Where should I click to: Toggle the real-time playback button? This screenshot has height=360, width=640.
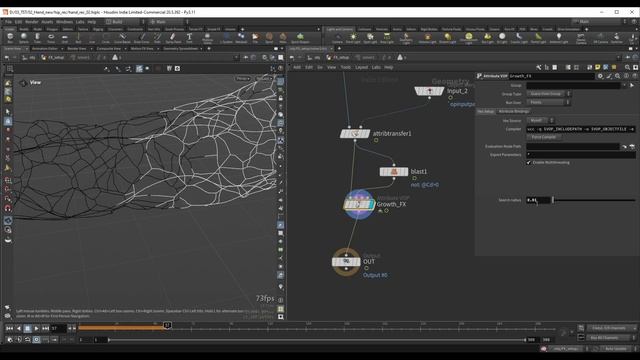pyautogui.click(x=36, y=340)
